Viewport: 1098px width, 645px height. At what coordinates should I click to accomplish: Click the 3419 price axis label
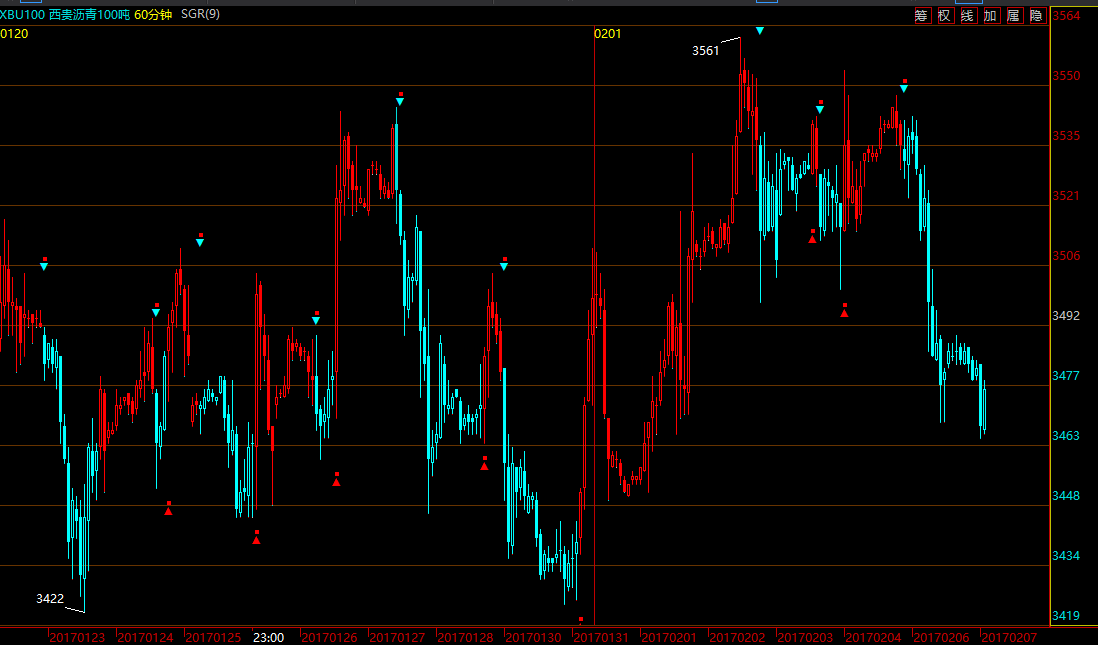coord(1066,616)
